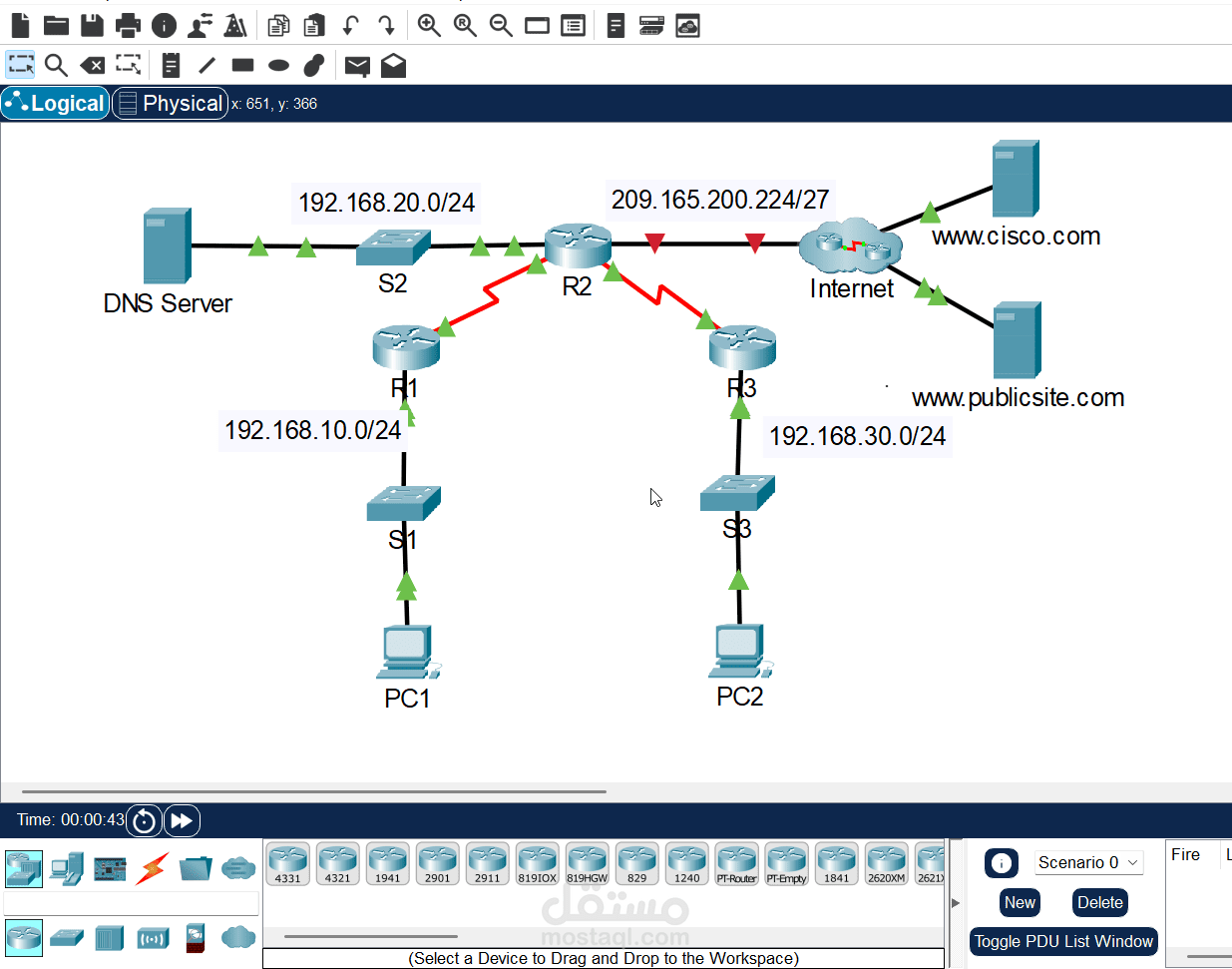Click the Power Cycle Devices button

144,820
